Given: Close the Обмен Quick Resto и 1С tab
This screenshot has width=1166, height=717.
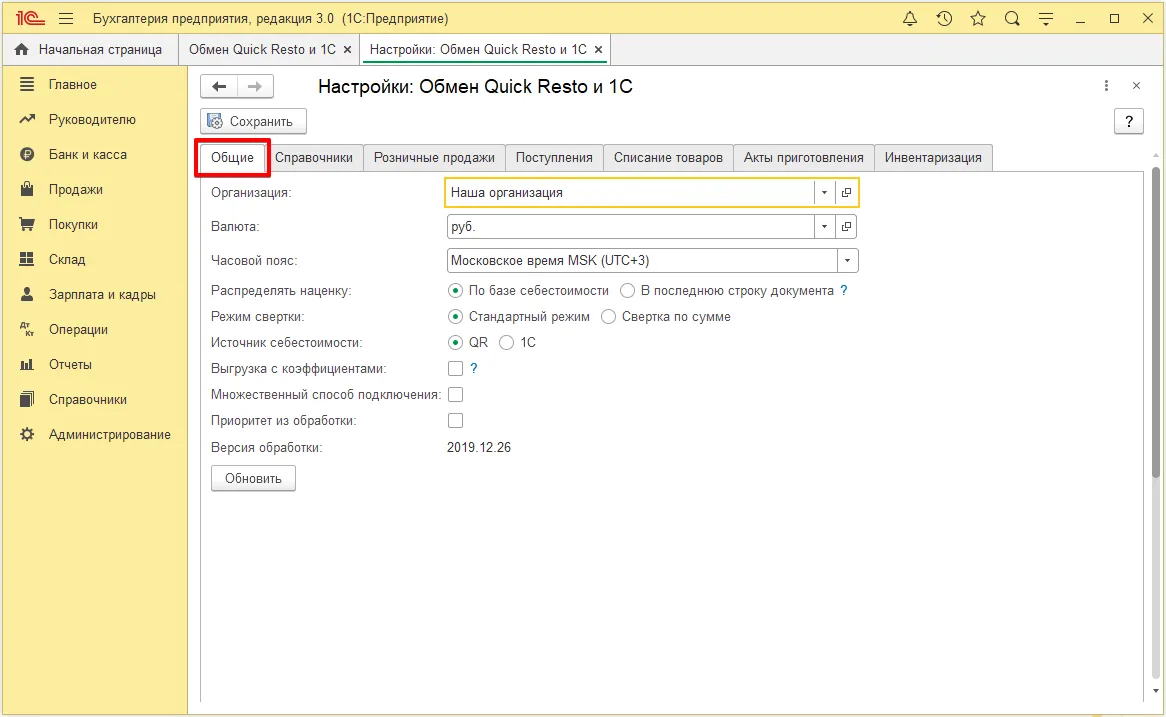Looking at the screenshot, I should tap(347, 50).
